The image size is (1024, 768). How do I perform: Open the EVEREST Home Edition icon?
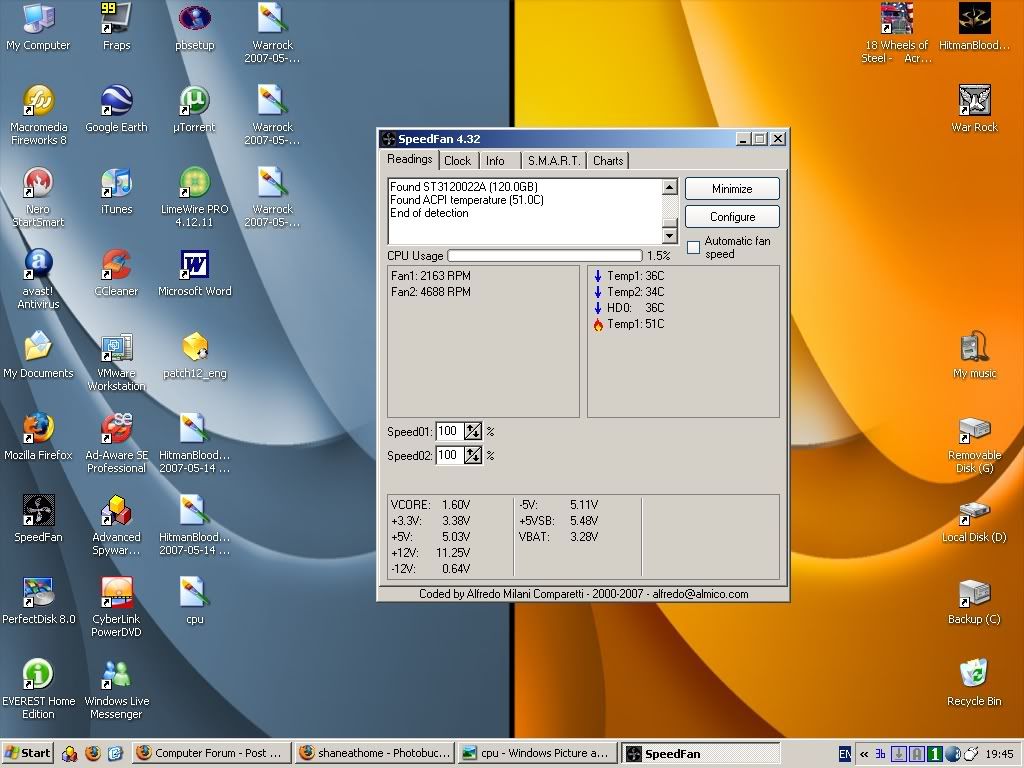click(x=38, y=675)
